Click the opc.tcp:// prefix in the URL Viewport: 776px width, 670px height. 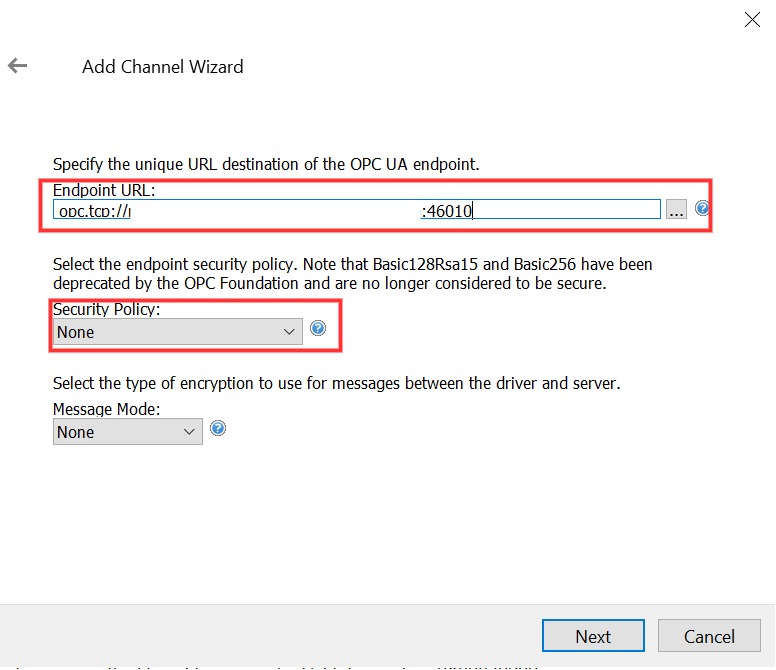(x=94, y=210)
